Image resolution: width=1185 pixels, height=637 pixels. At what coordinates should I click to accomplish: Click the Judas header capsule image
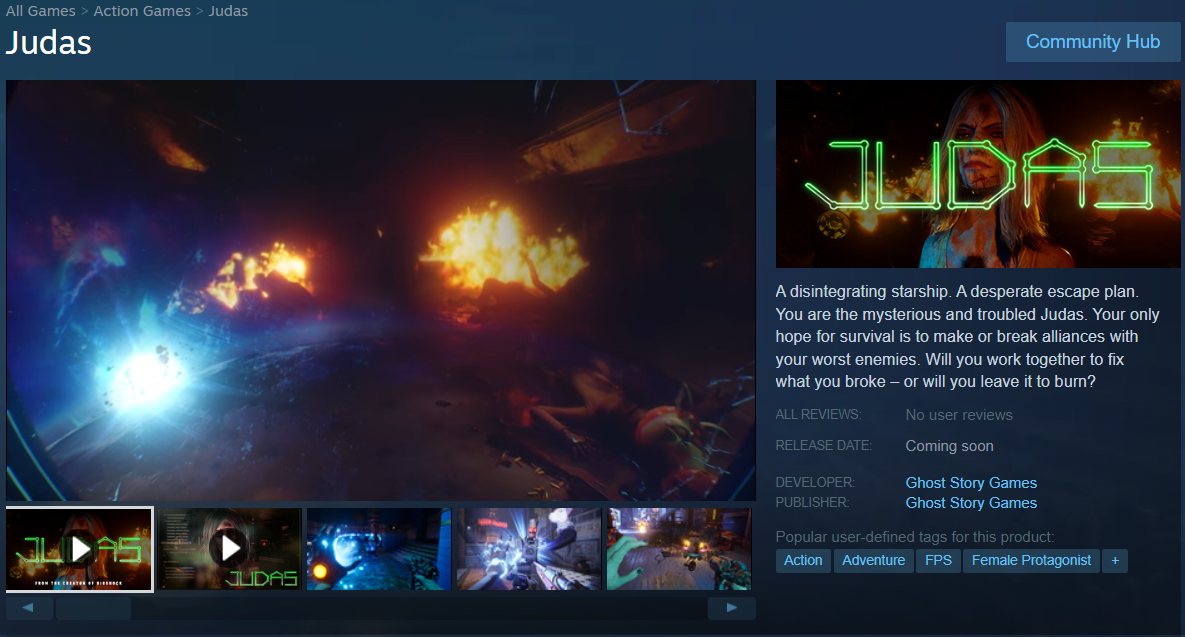point(978,174)
